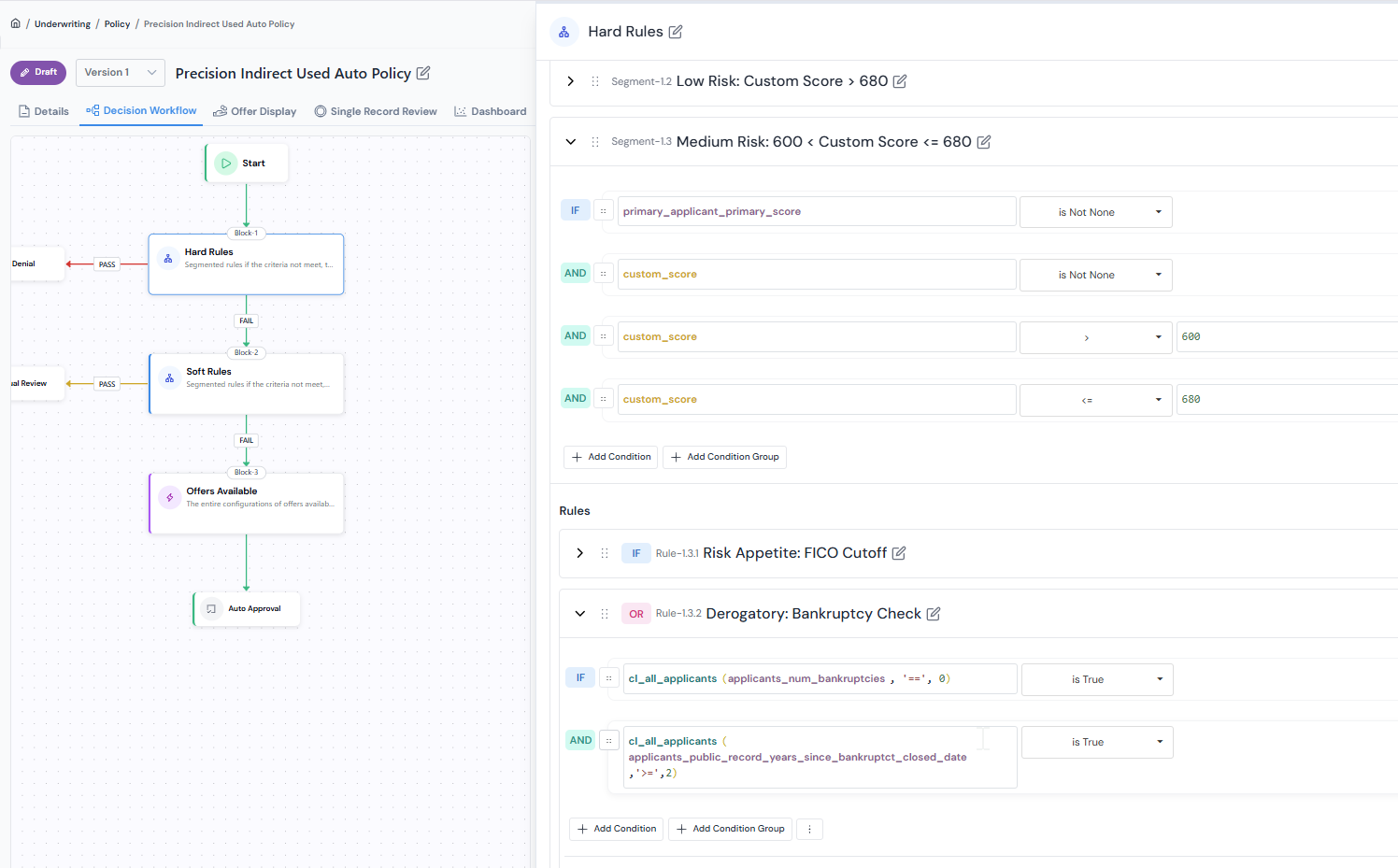Image resolution: width=1398 pixels, height=868 pixels.
Task: Expand Rule-1.3.1 Risk Appetite
Action: point(580,553)
